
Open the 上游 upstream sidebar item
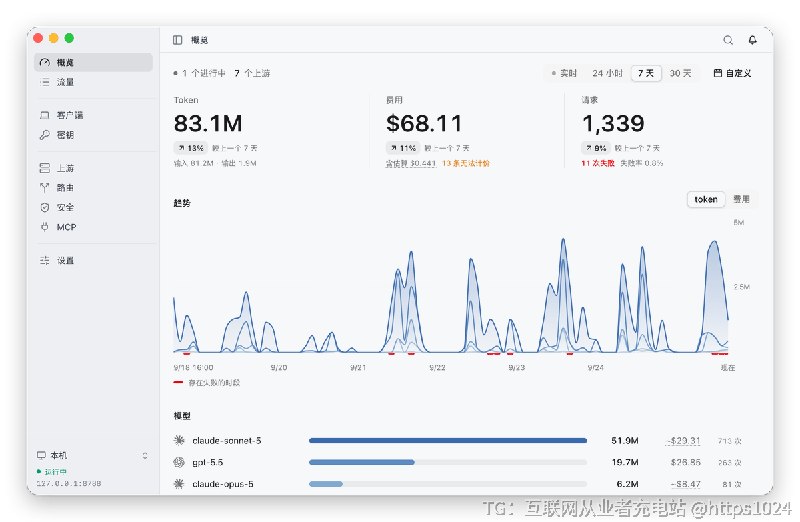click(x=93, y=168)
